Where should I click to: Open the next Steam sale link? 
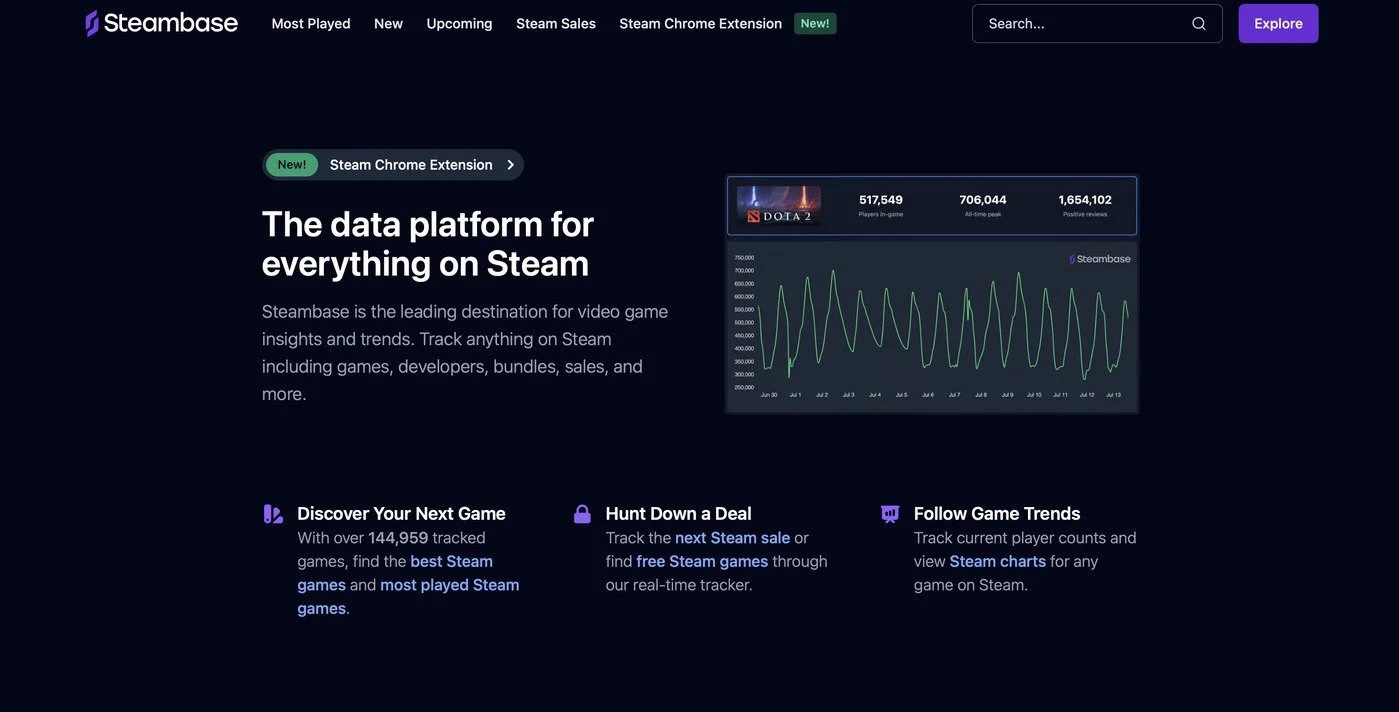(732, 538)
